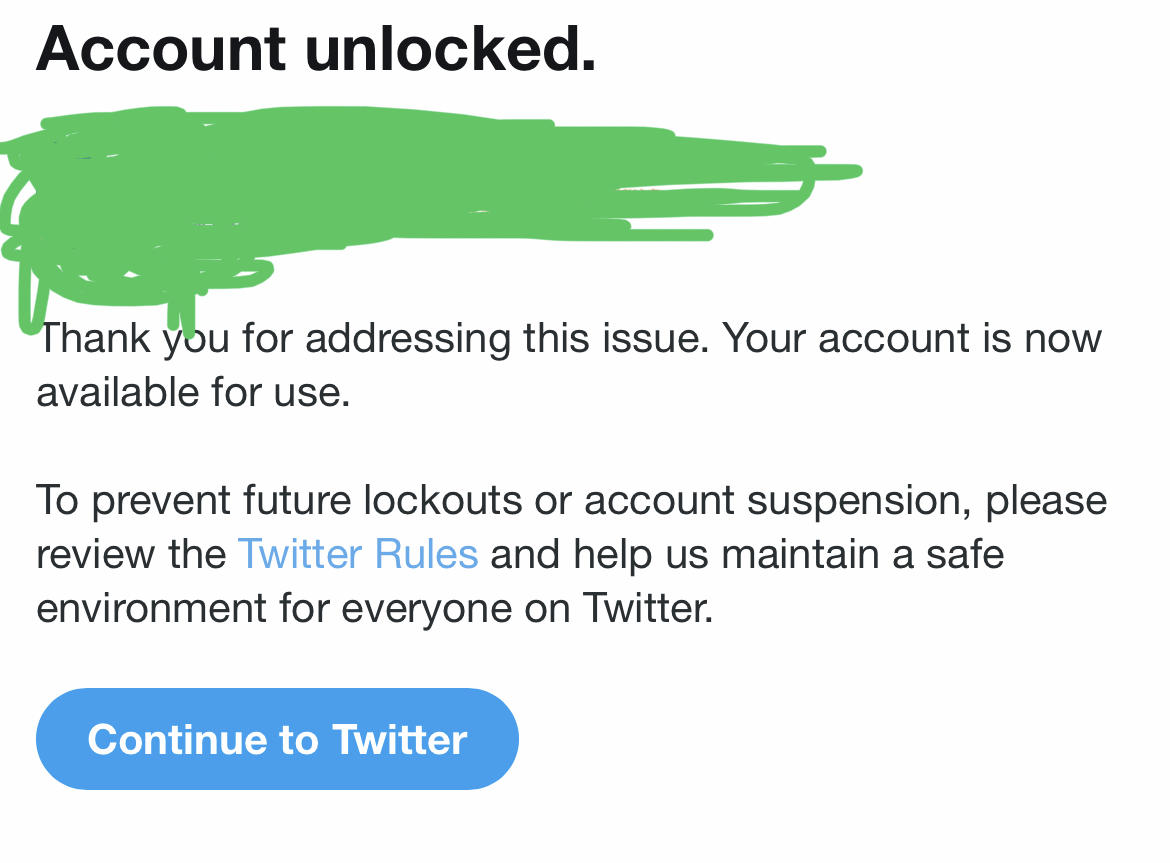Click the word 'Rules' in the blue link
The width and height of the screenshot is (1170, 863).
pos(426,554)
